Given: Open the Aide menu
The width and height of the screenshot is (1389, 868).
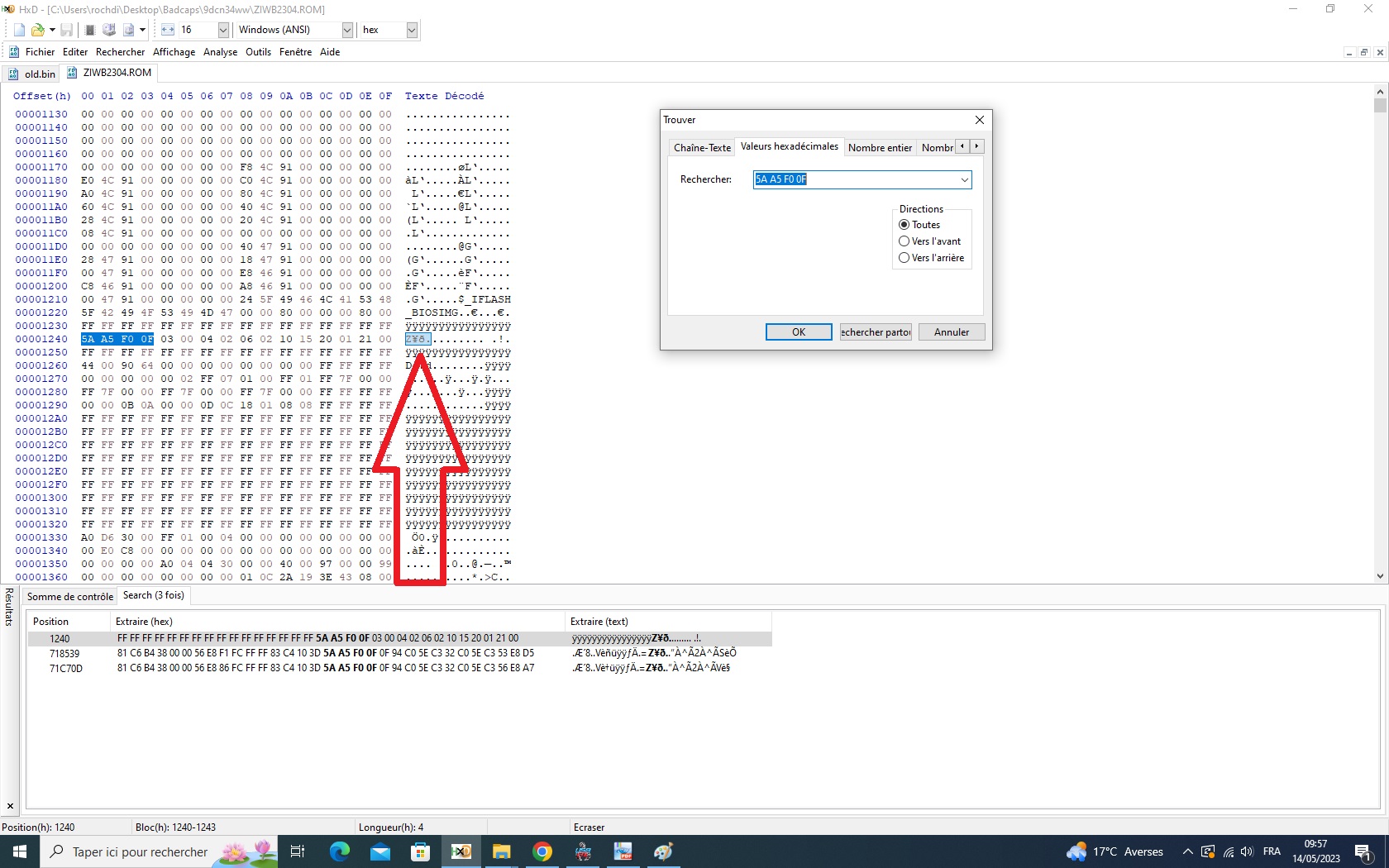Looking at the screenshot, I should [x=330, y=52].
